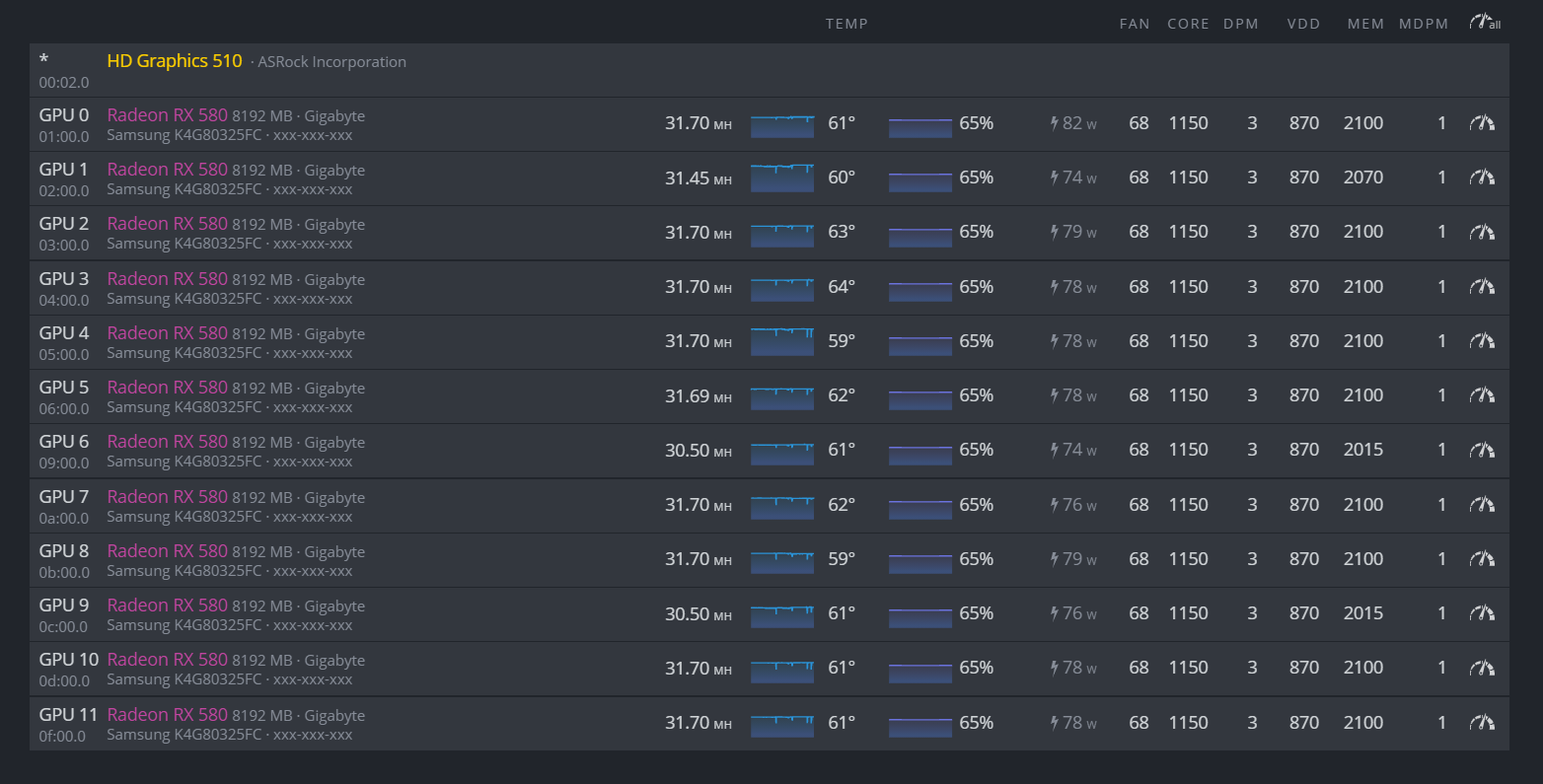The image size is (1543, 784).
Task: Click the DPM column header
Action: pyautogui.click(x=1241, y=24)
